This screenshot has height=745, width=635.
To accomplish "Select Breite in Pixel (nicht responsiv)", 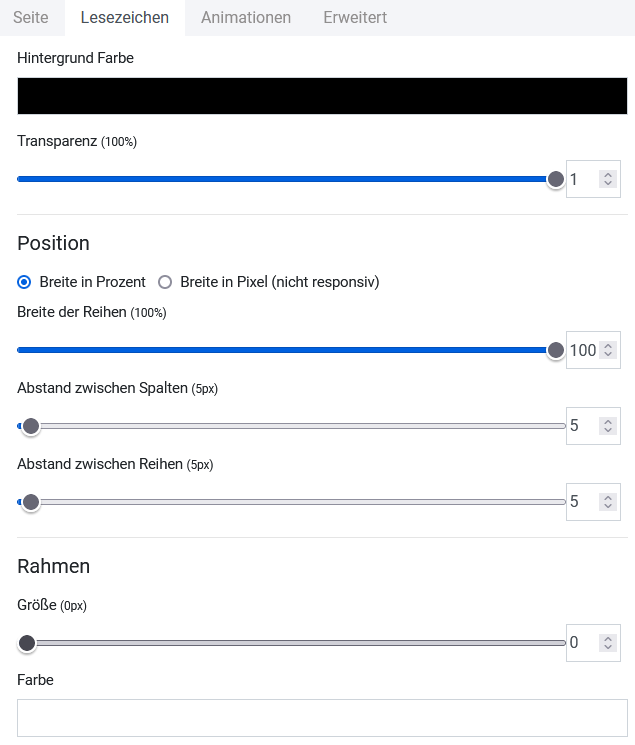I will pyautogui.click(x=166, y=282).
